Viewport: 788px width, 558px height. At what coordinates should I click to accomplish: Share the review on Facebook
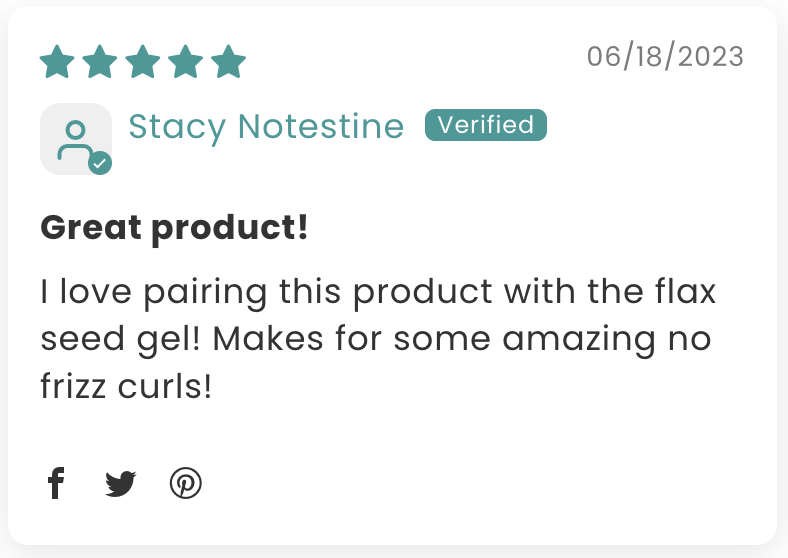56,483
